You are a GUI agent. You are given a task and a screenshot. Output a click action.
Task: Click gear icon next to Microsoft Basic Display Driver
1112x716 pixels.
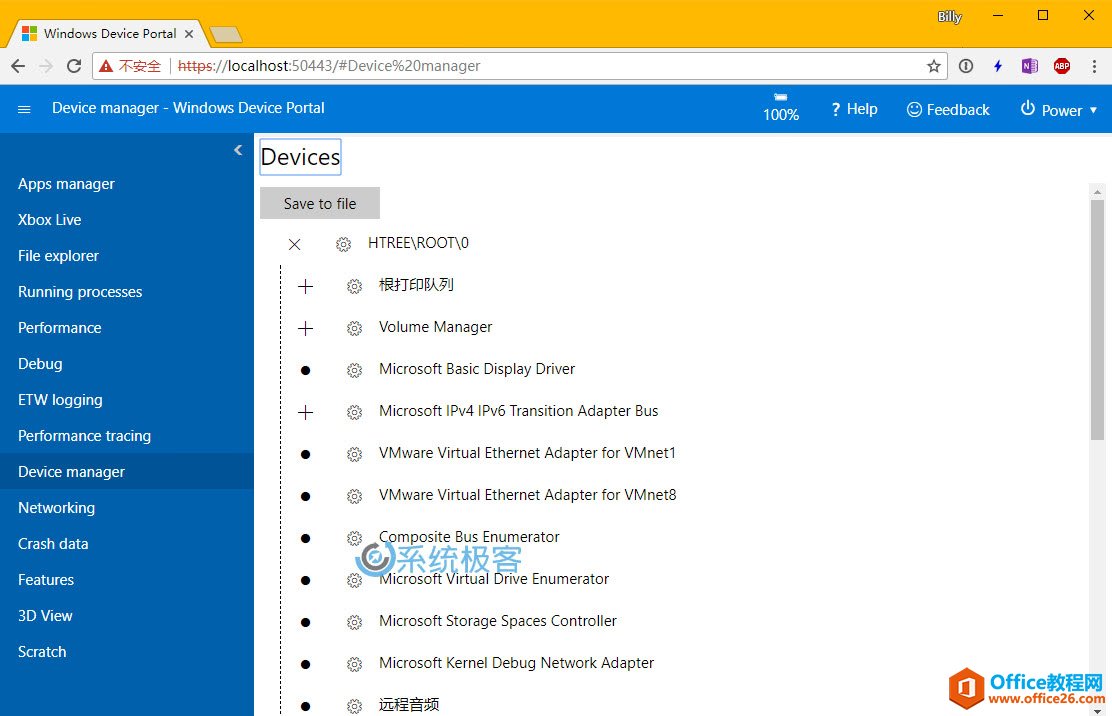click(354, 370)
